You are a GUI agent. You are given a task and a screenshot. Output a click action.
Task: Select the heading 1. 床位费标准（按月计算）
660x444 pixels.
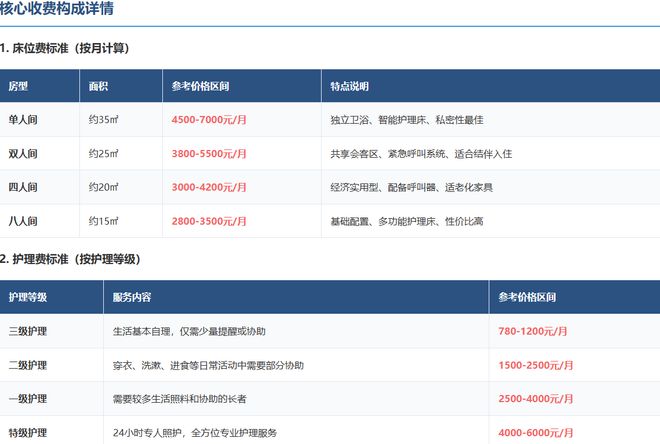click(64, 48)
